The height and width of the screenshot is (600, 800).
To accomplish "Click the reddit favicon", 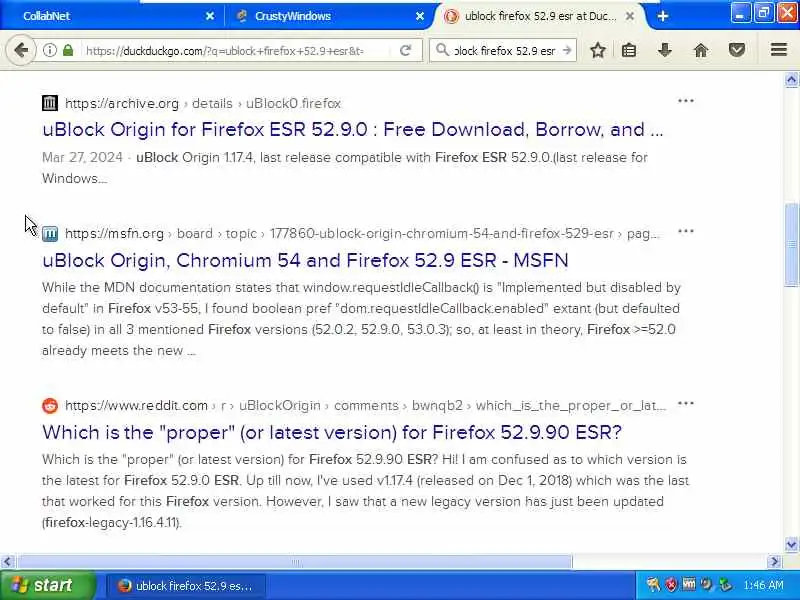I will (x=50, y=406).
